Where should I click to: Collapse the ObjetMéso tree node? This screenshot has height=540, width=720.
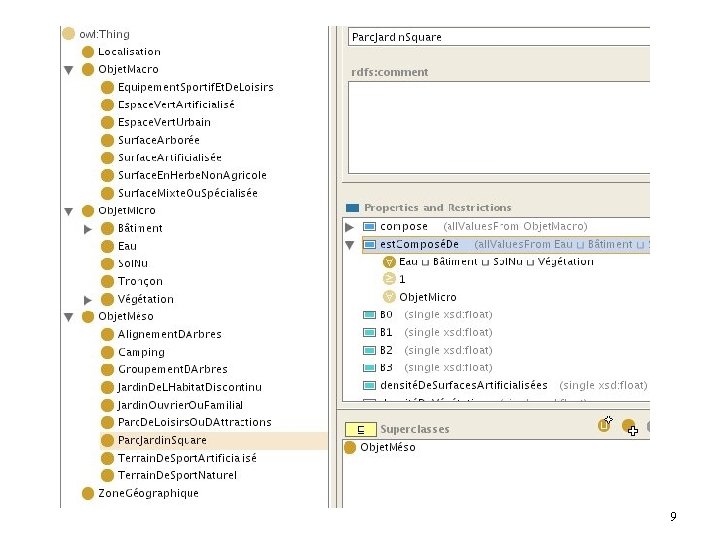pos(68,317)
